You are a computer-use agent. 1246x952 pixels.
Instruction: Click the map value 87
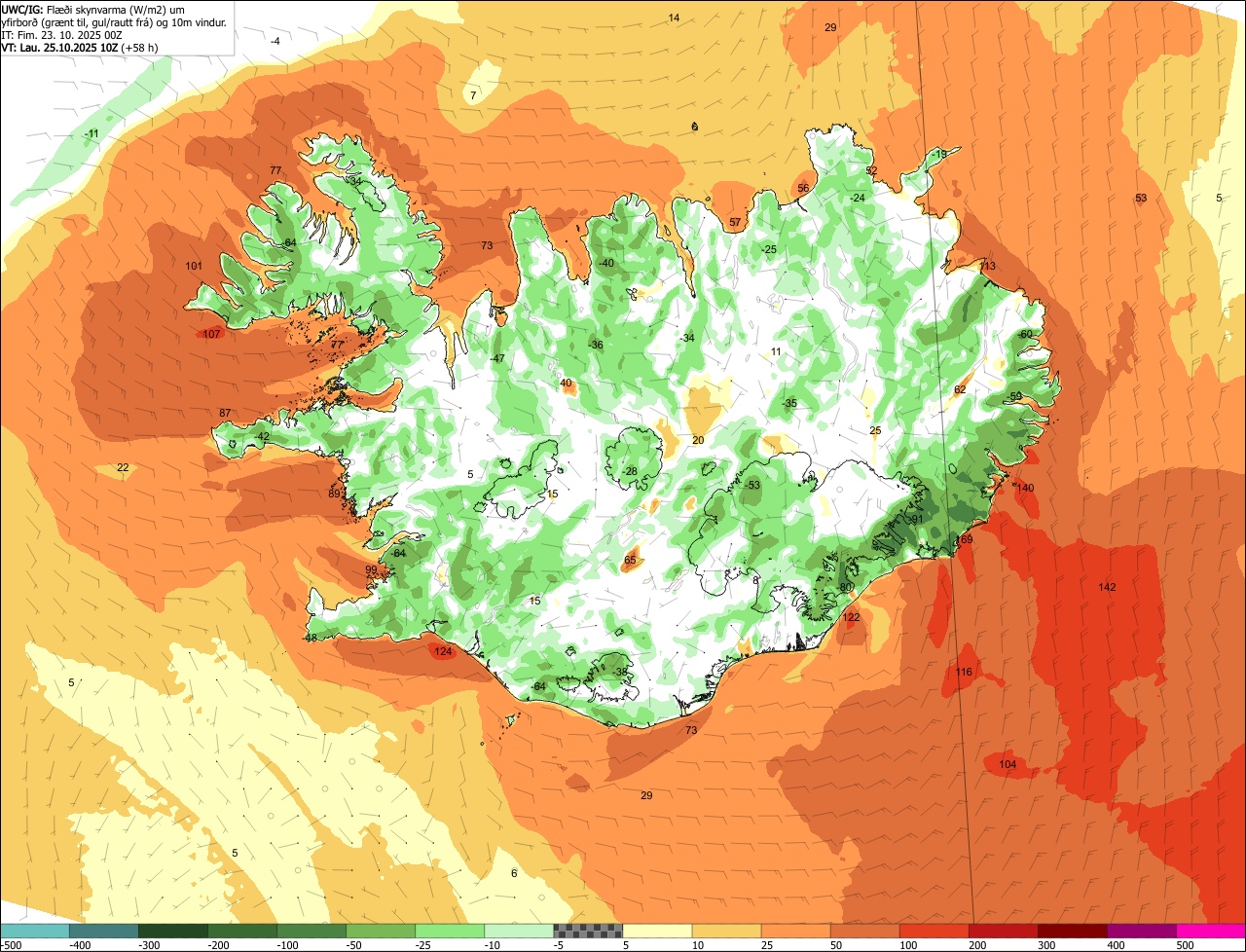point(225,414)
